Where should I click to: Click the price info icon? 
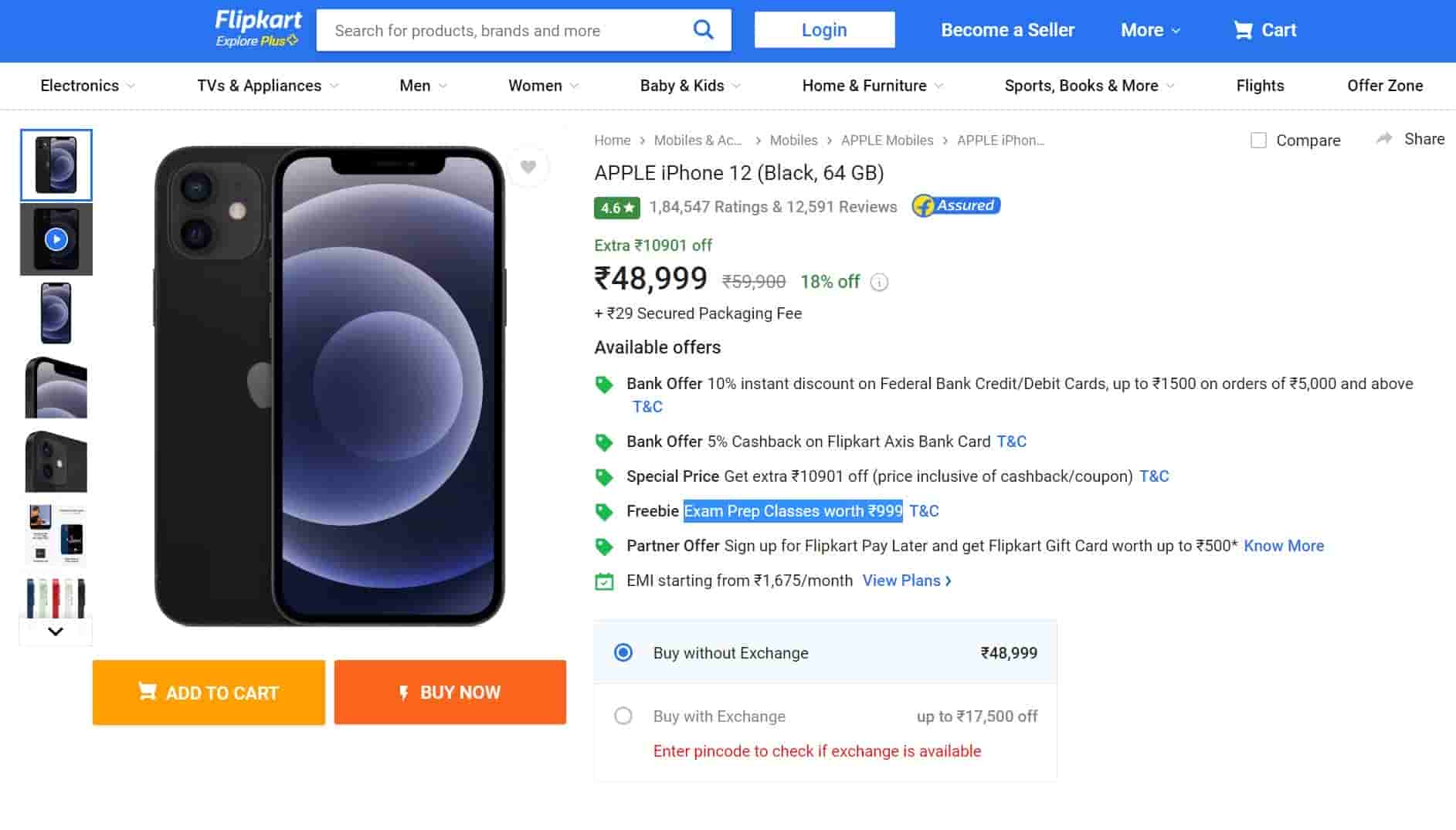(x=879, y=283)
